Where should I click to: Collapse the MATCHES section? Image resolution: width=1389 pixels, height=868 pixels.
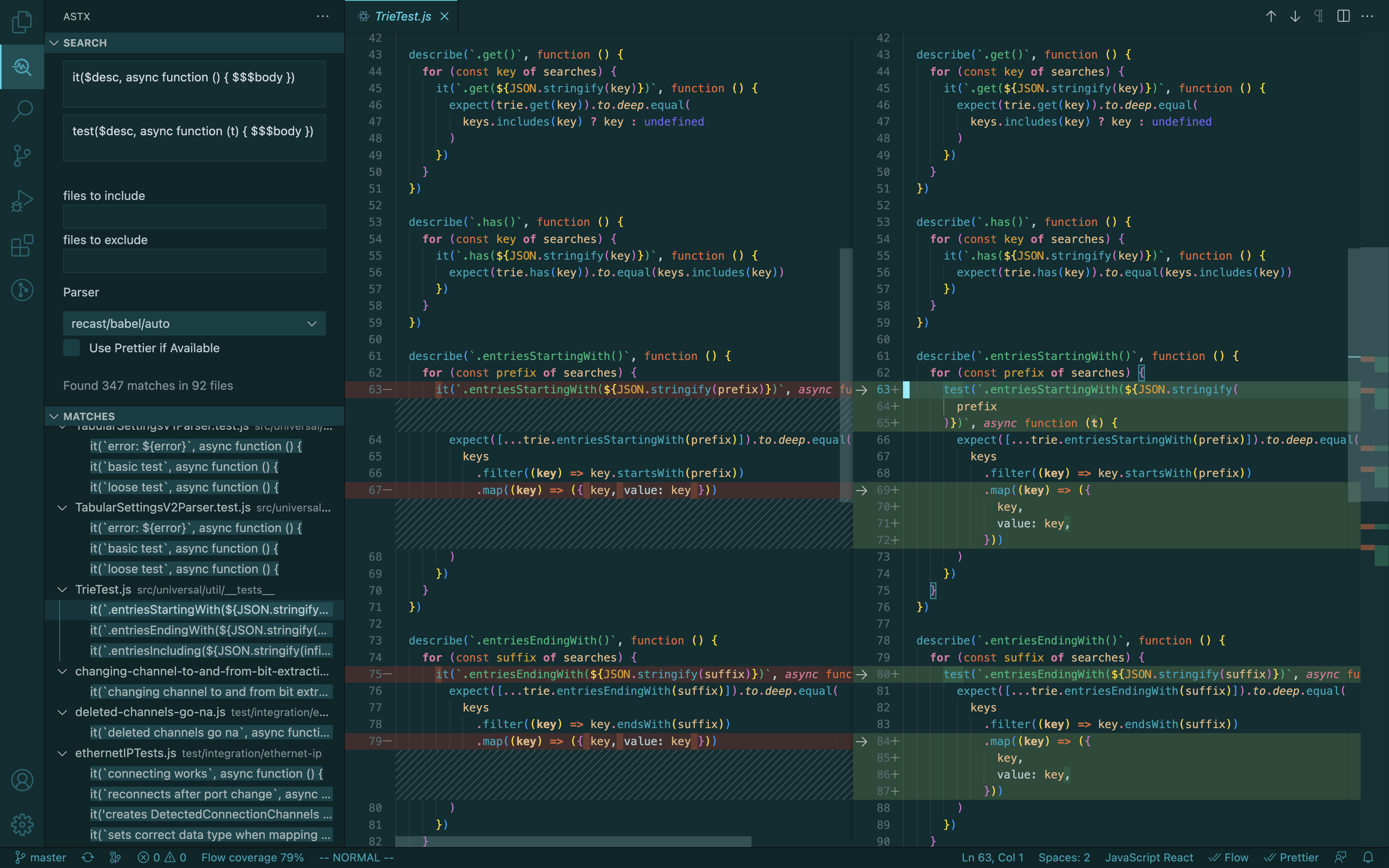(x=54, y=416)
